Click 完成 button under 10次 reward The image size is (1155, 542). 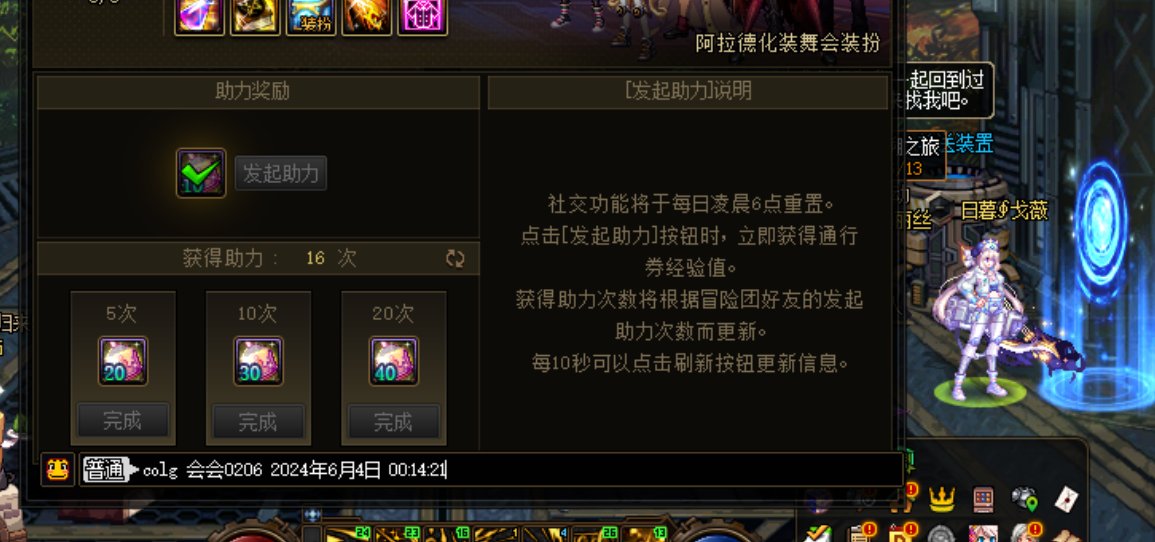click(x=259, y=422)
